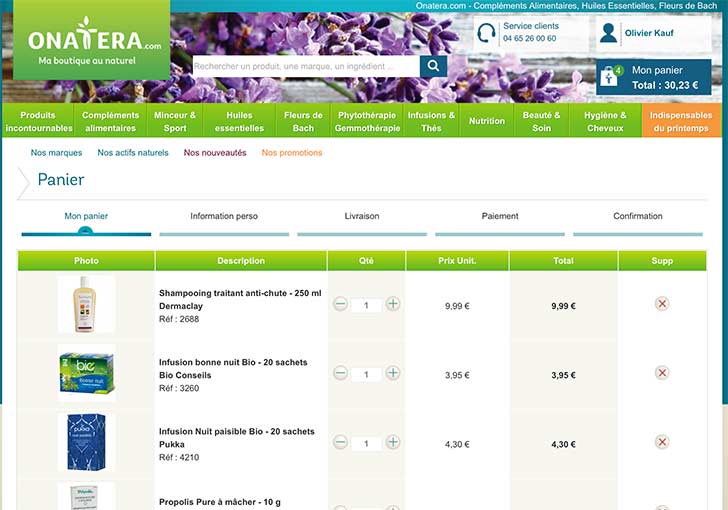Open Compléments alimentaires menu
This screenshot has width=728, height=510.
coord(110,121)
